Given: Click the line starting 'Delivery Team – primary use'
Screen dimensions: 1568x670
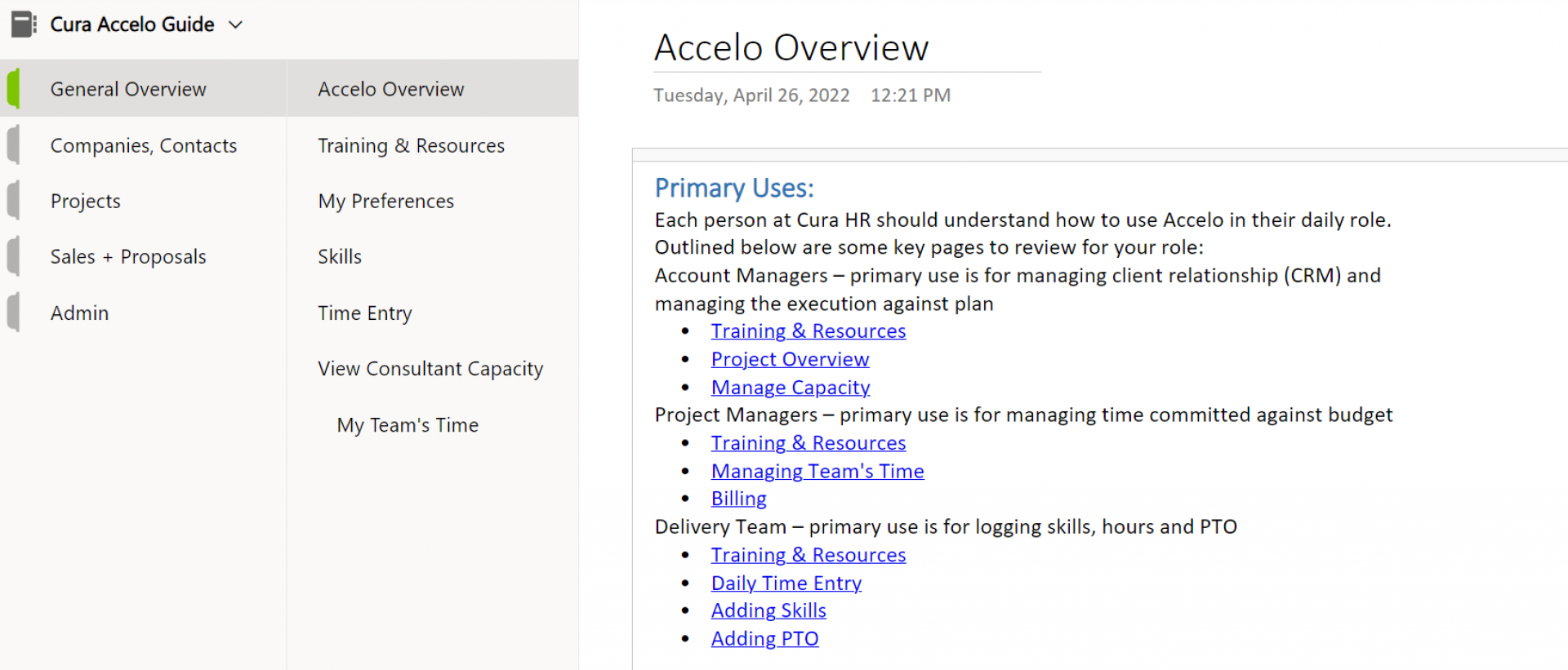Looking at the screenshot, I should click(x=946, y=526).
